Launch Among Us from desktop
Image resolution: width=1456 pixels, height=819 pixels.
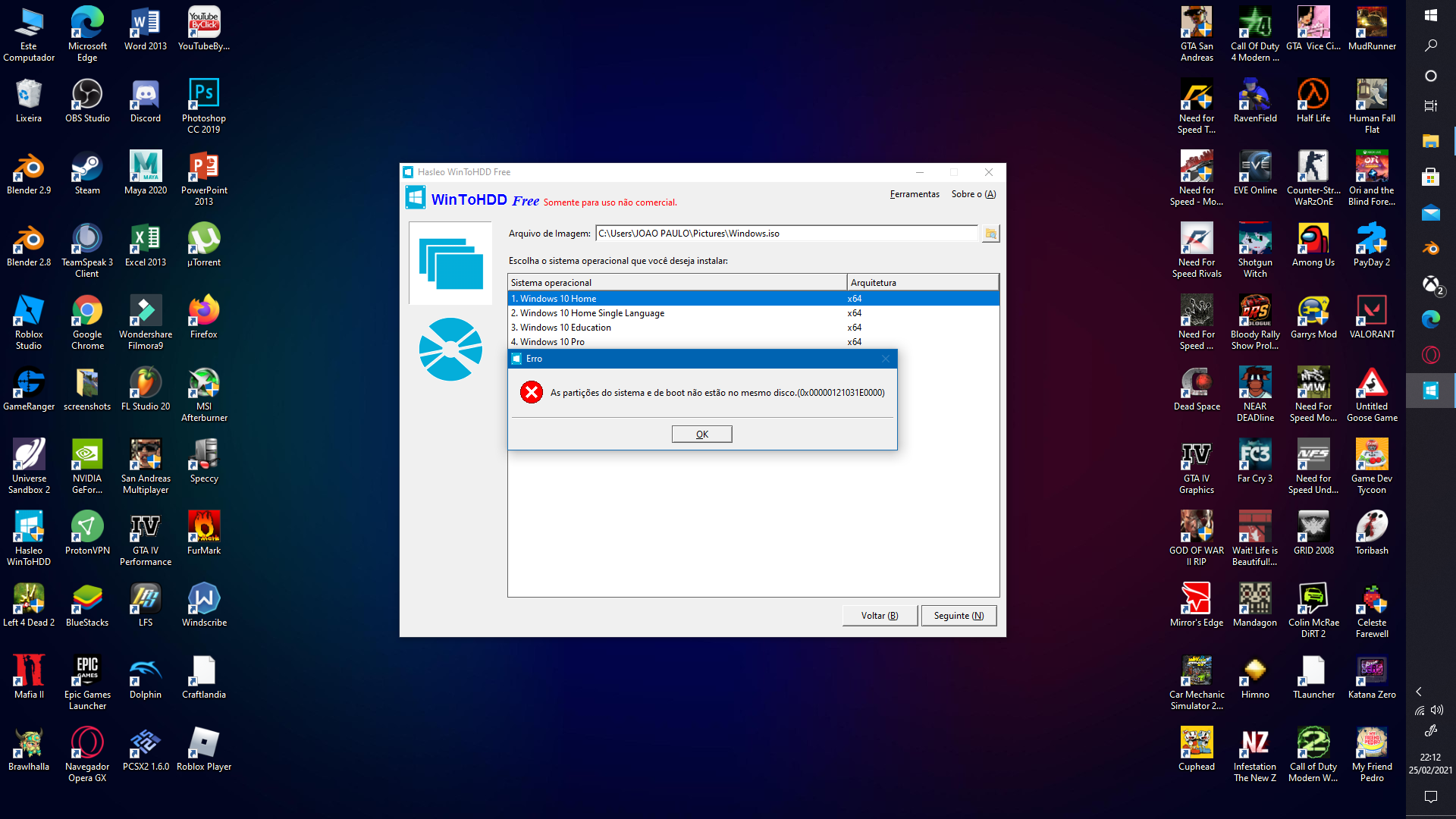tap(1313, 246)
